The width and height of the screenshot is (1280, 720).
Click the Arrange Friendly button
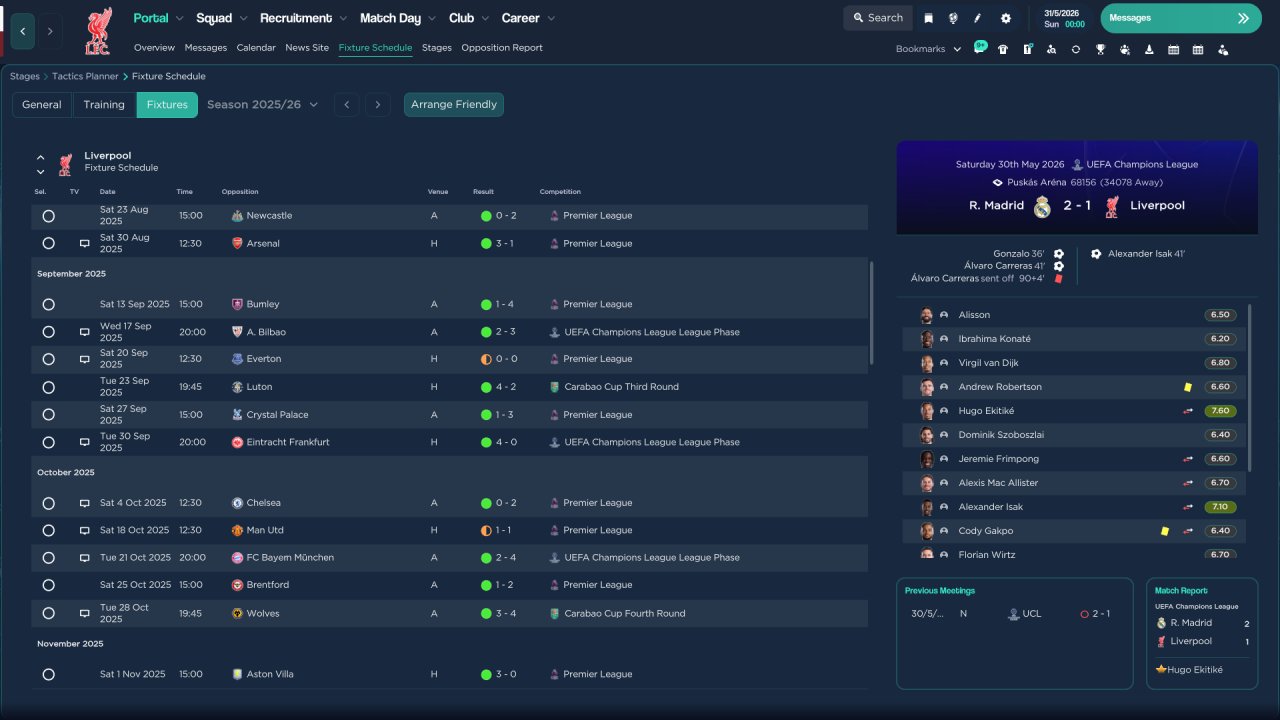454,105
